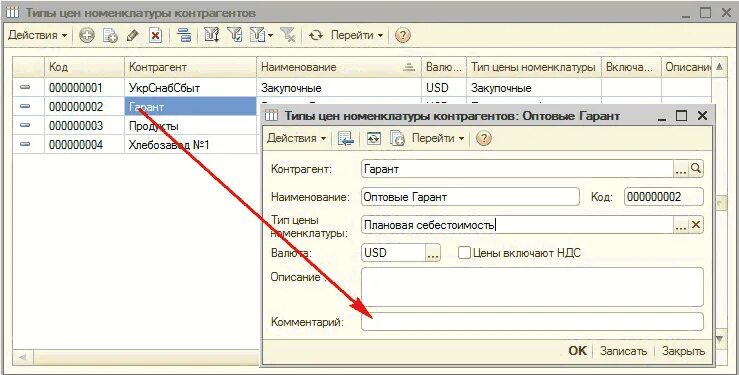Open Перейти menu in dialog toolbar
Image resolution: width=739 pixels, height=375 pixels.
(438, 139)
